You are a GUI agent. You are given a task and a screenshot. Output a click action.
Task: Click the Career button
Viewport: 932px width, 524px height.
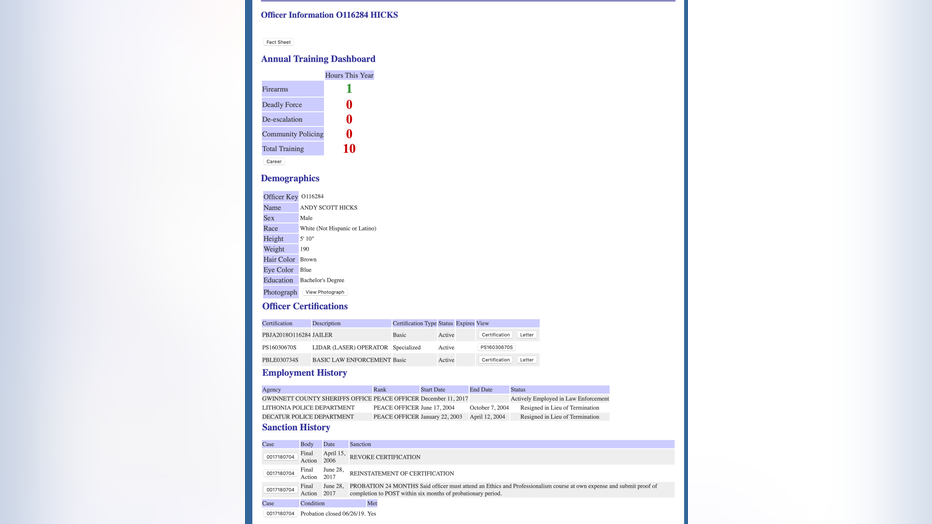coord(274,162)
